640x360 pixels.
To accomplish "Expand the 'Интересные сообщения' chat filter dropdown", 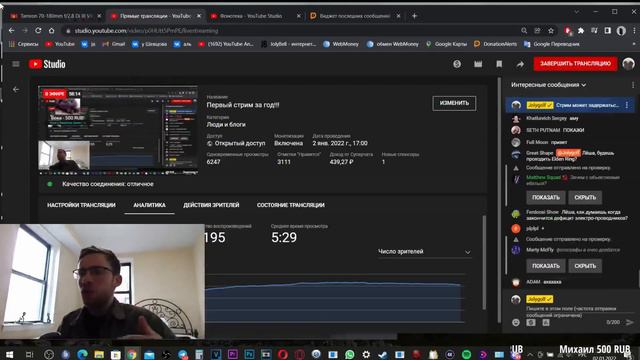I will [x=549, y=85].
